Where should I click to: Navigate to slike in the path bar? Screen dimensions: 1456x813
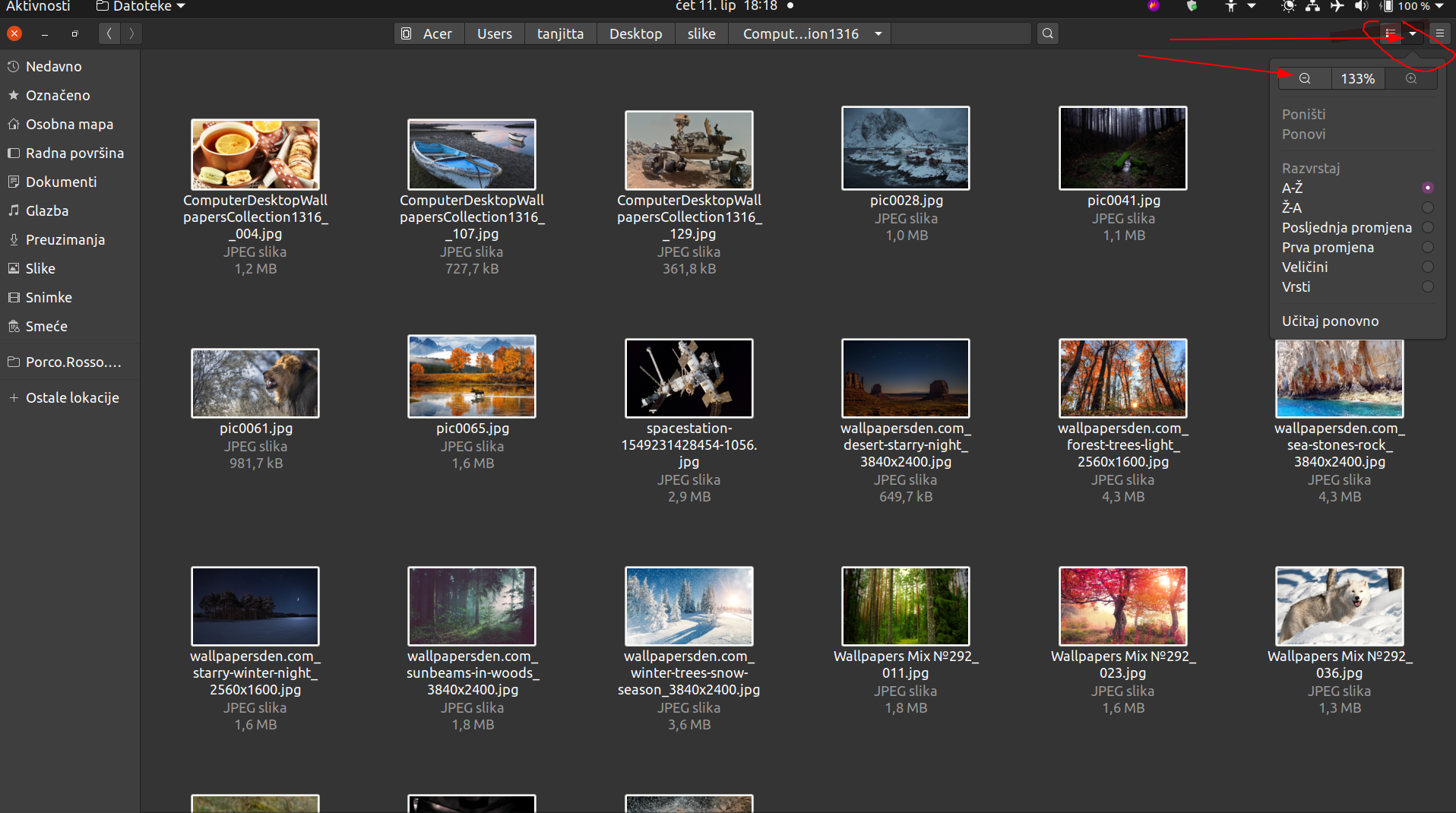(x=701, y=33)
